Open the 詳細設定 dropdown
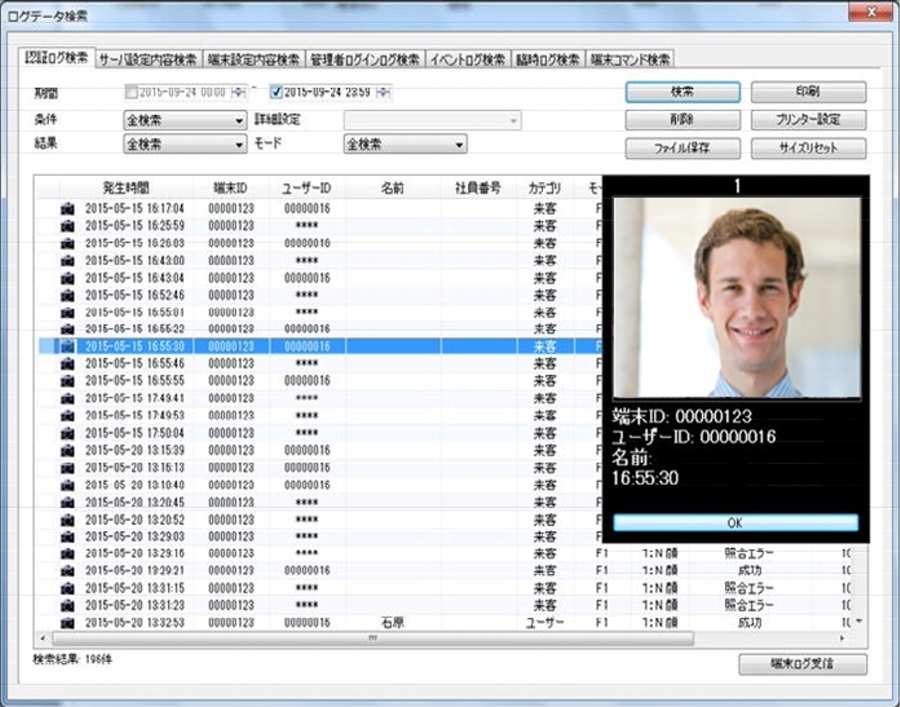900x707 pixels. pyautogui.click(x=432, y=121)
